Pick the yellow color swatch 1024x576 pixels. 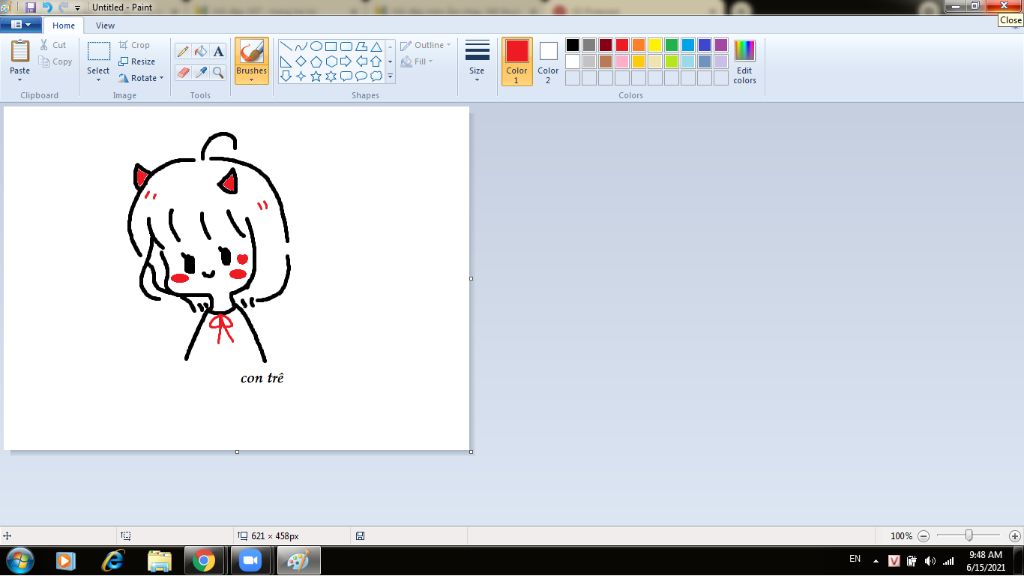(x=655, y=45)
